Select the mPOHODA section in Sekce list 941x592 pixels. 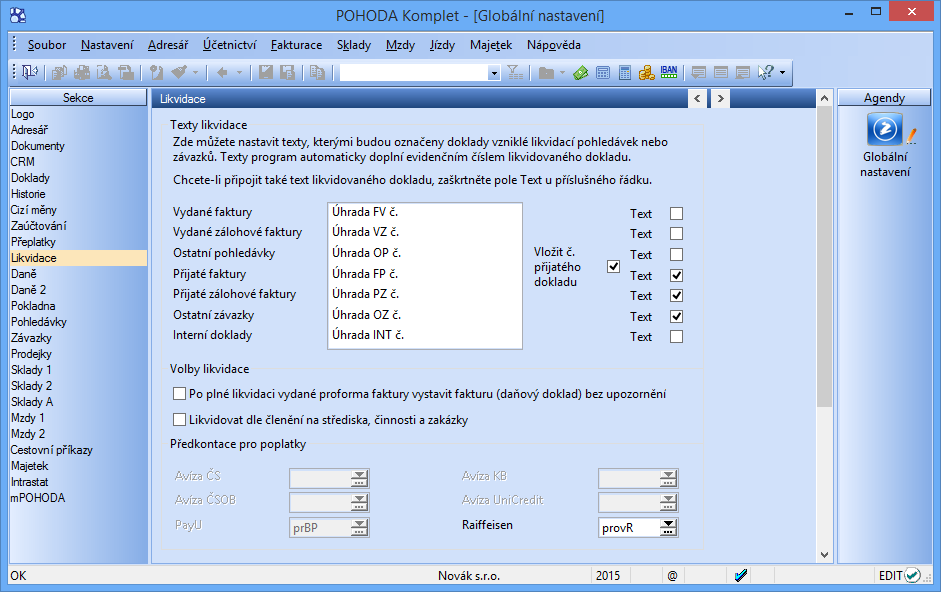(78, 498)
